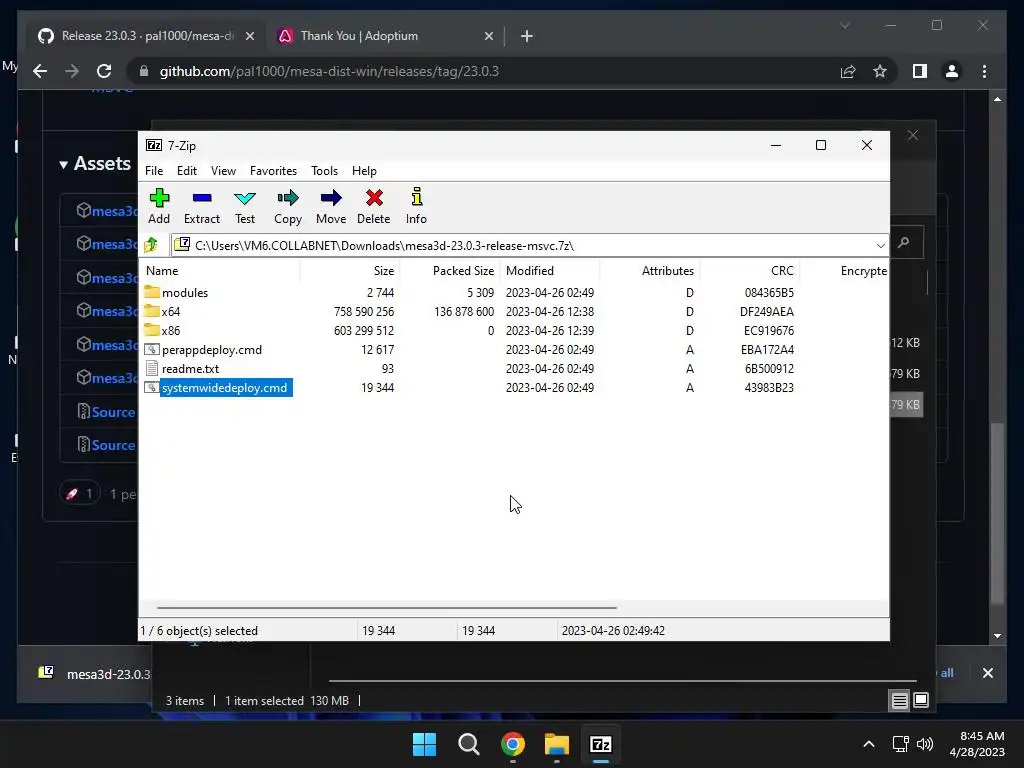
Task: Click the Copy toolbar icon
Action: [288, 206]
